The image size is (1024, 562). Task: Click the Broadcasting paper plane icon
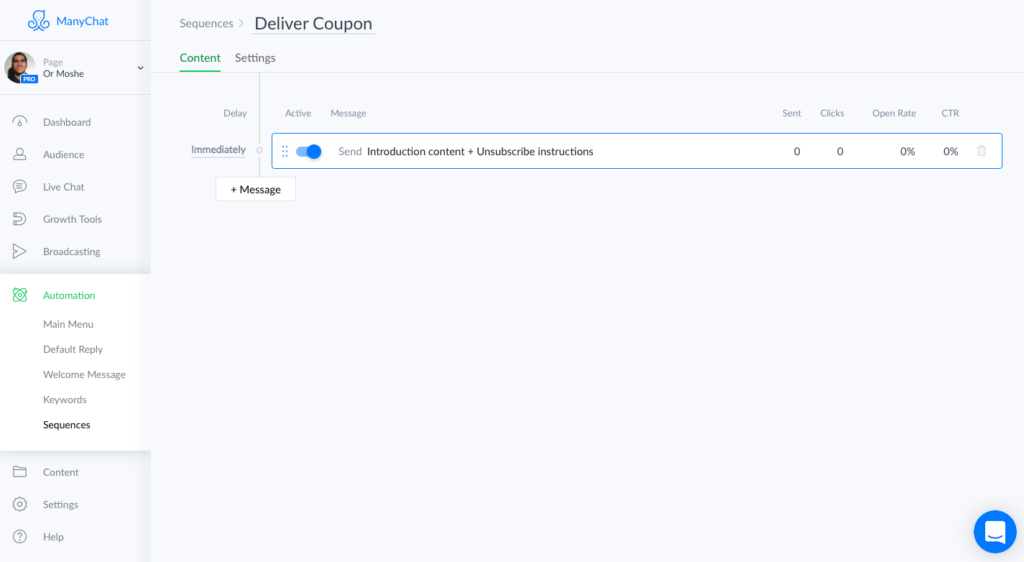pyautogui.click(x=20, y=251)
